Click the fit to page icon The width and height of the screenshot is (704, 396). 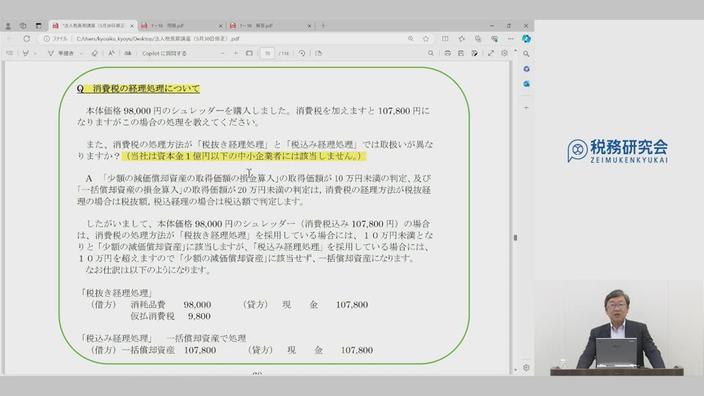pyautogui.click(x=249, y=53)
